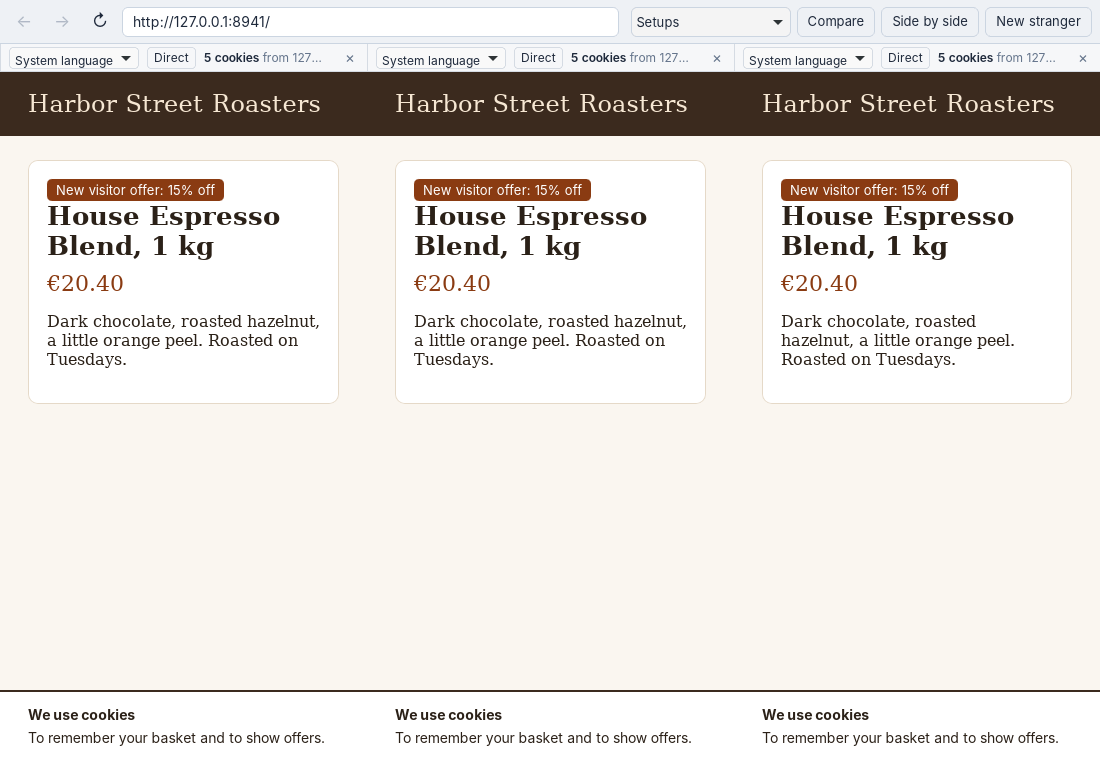Image resolution: width=1100 pixels, height=760 pixels.
Task: Click the Direct button in right pane
Action: (x=905, y=58)
